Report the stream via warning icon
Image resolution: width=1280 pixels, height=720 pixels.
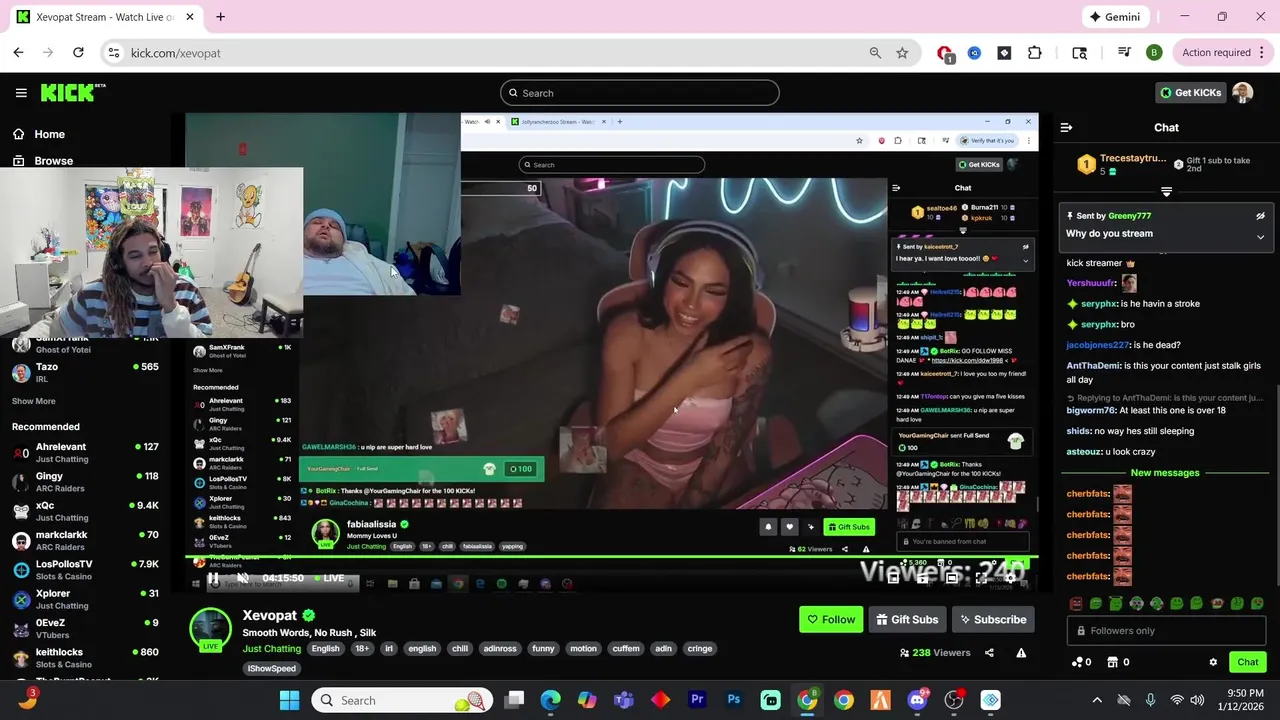pyautogui.click(x=1021, y=652)
